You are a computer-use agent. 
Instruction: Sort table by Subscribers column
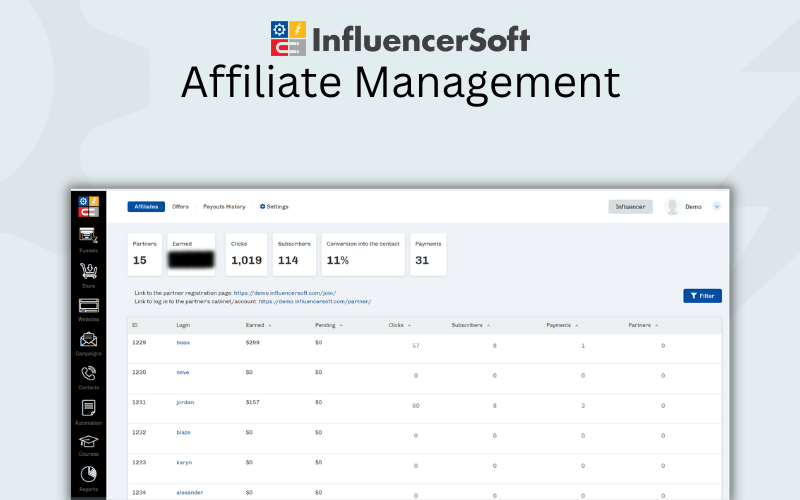pos(470,326)
